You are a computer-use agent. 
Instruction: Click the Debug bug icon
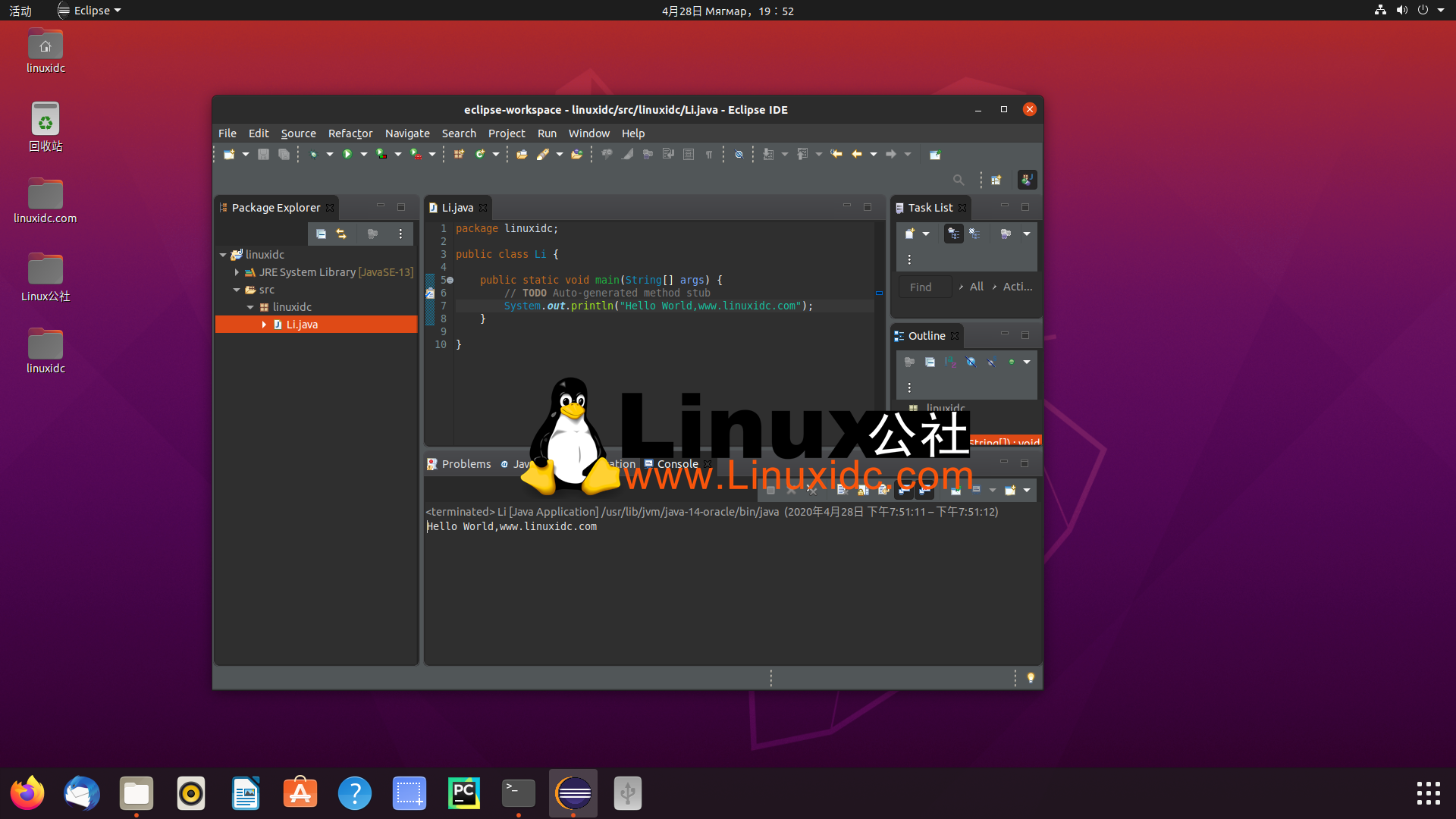[x=314, y=154]
